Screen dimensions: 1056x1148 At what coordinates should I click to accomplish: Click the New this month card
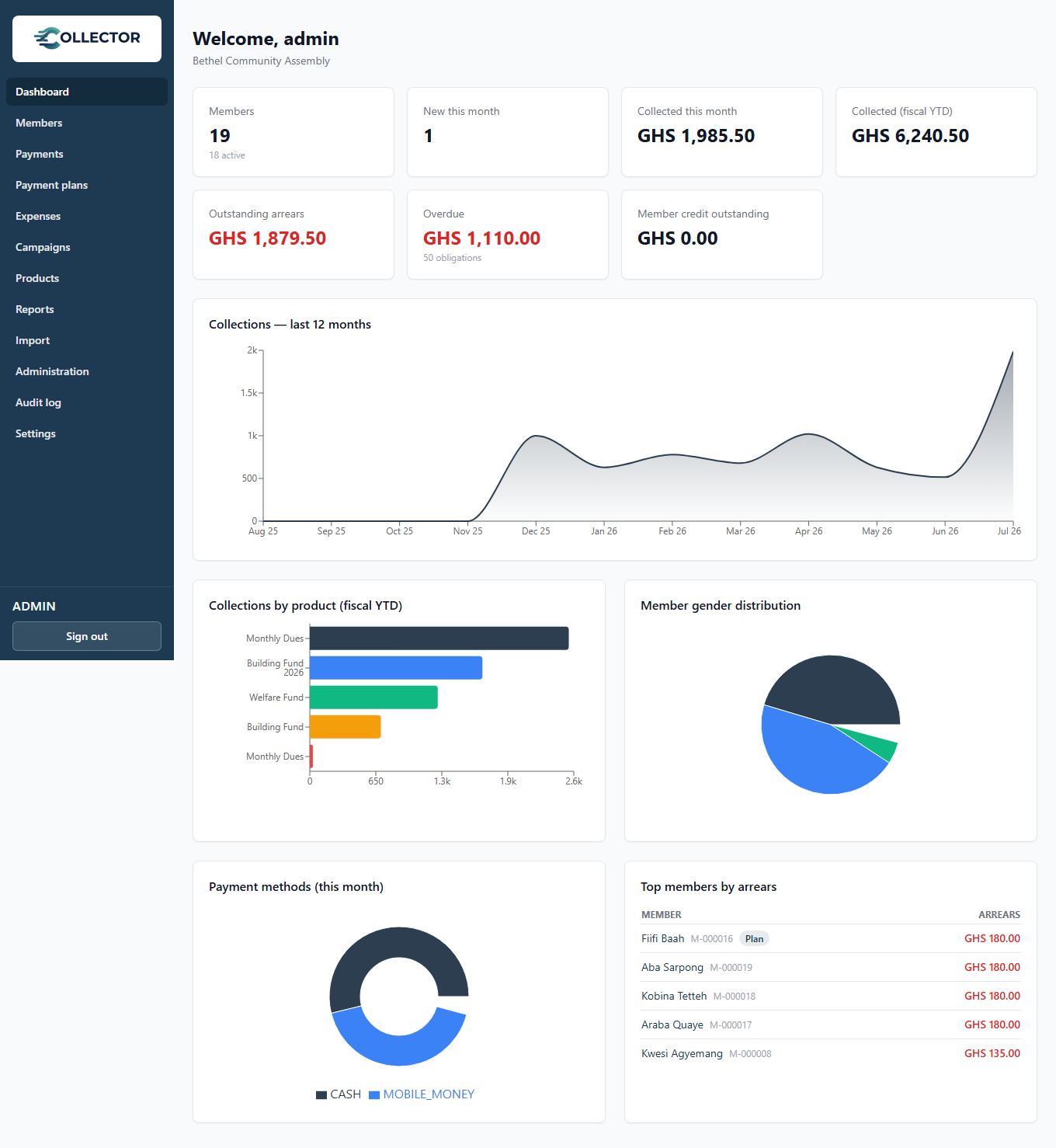tap(508, 132)
